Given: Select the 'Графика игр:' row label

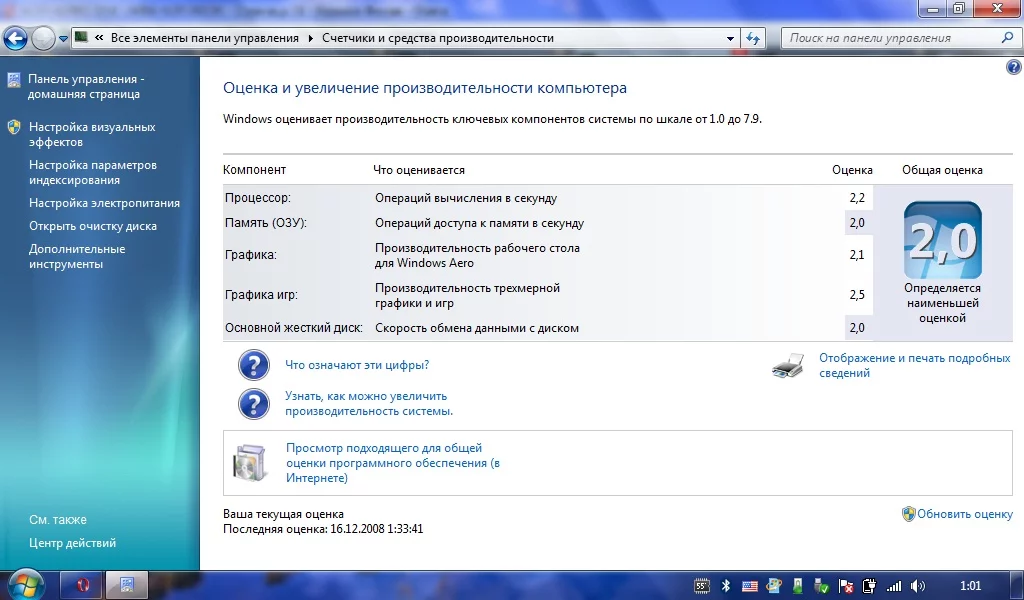Looking at the screenshot, I should coord(261,294).
